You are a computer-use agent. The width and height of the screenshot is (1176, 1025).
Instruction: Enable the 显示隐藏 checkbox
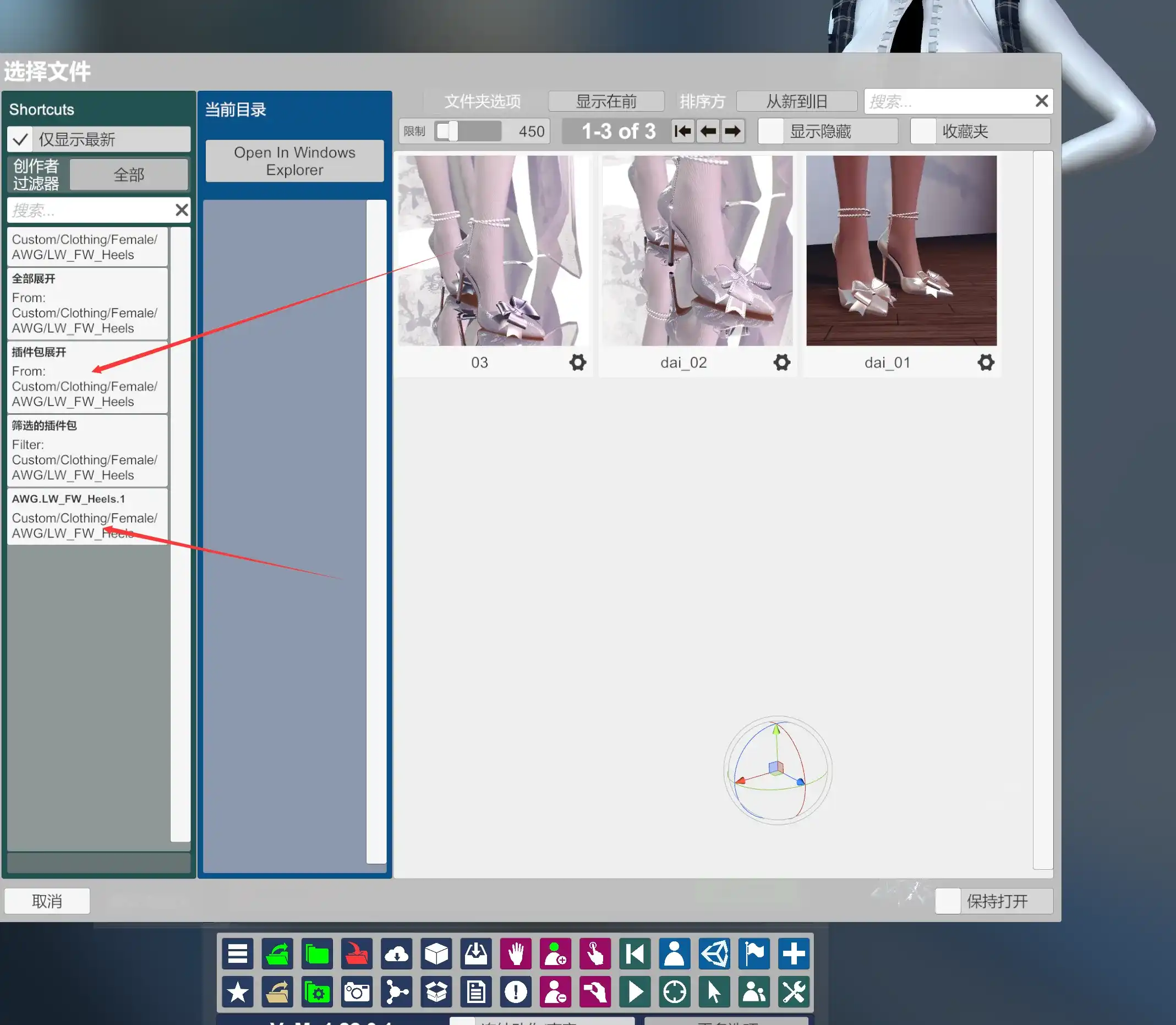[770, 131]
